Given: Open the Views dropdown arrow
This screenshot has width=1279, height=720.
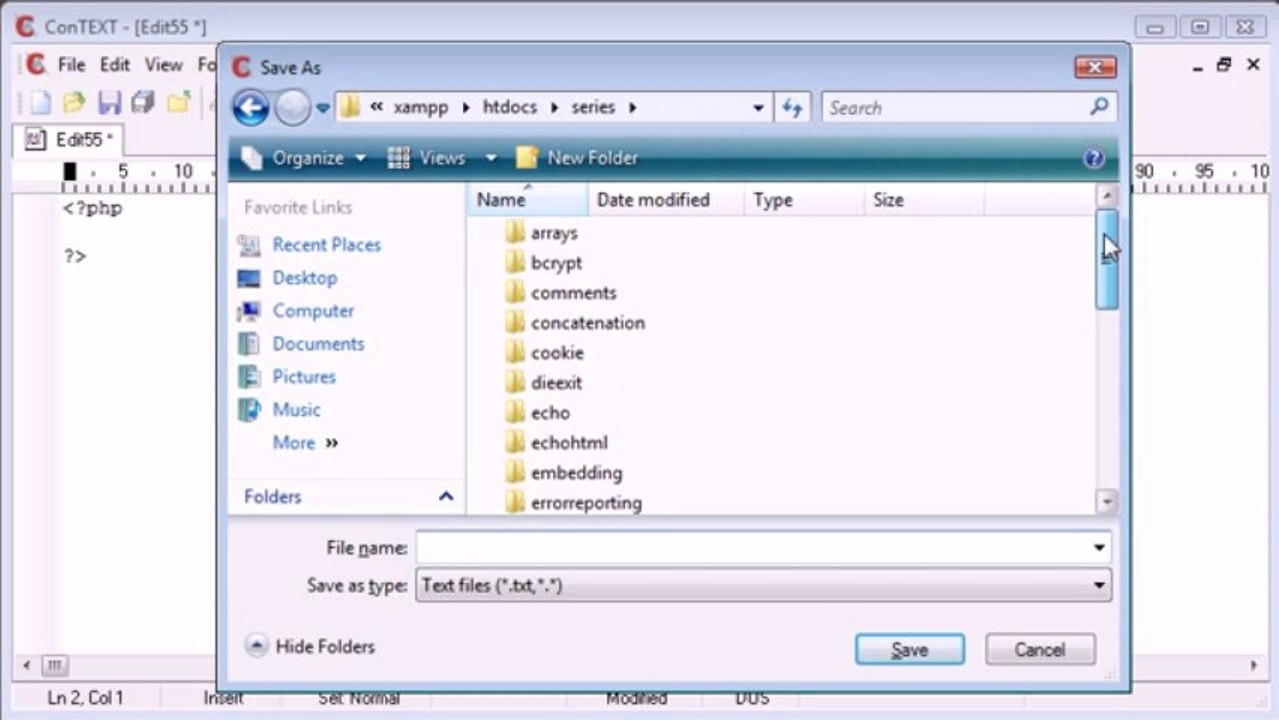Looking at the screenshot, I should pyautogui.click(x=491, y=158).
